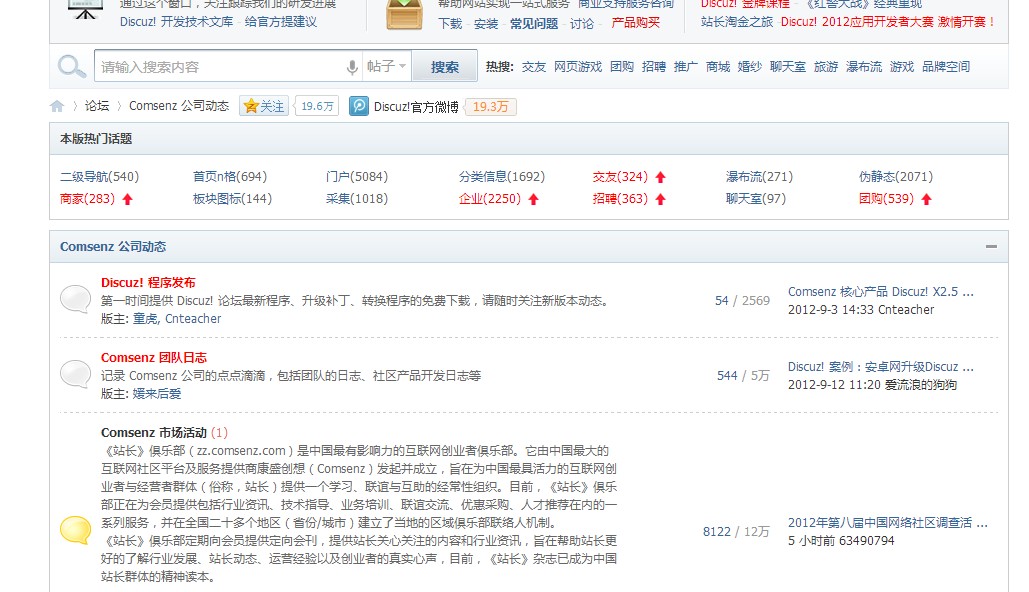The height and width of the screenshot is (592, 1029).
Task: Click the red arrow beside 团购(539)
Action: (x=927, y=200)
